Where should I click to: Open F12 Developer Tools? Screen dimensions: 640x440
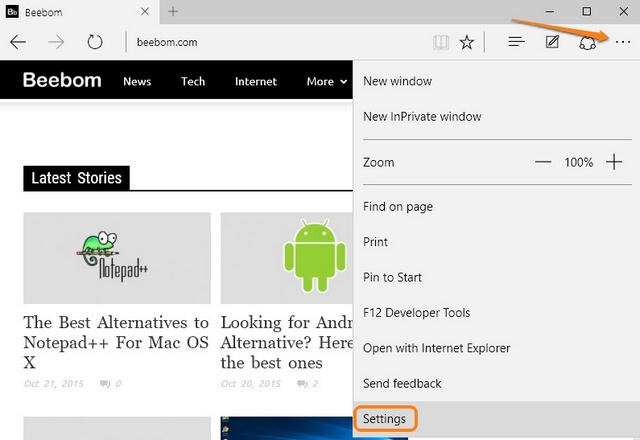coord(416,312)
